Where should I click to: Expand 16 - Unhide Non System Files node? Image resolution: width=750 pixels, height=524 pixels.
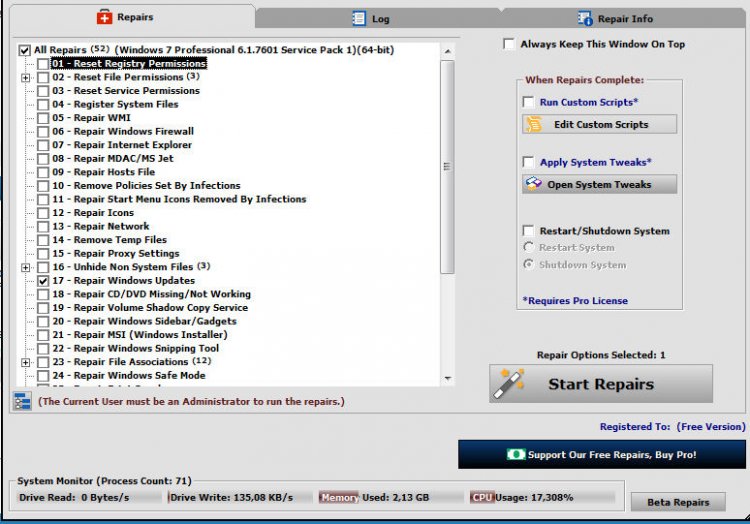[x=25, y=267]
